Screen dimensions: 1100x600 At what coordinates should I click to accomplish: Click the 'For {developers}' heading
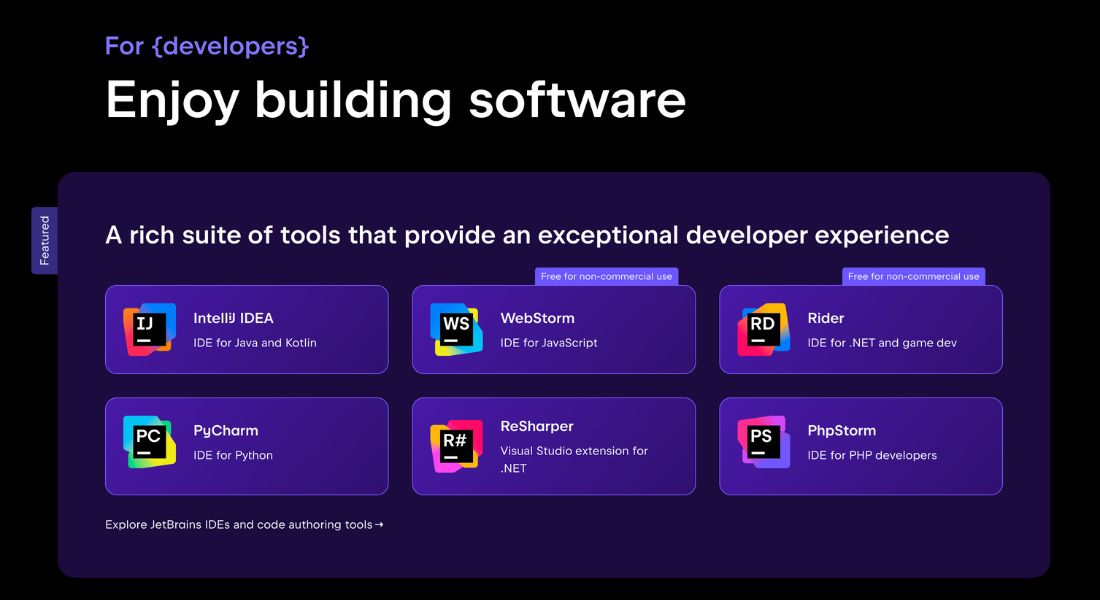coord(207,46)
